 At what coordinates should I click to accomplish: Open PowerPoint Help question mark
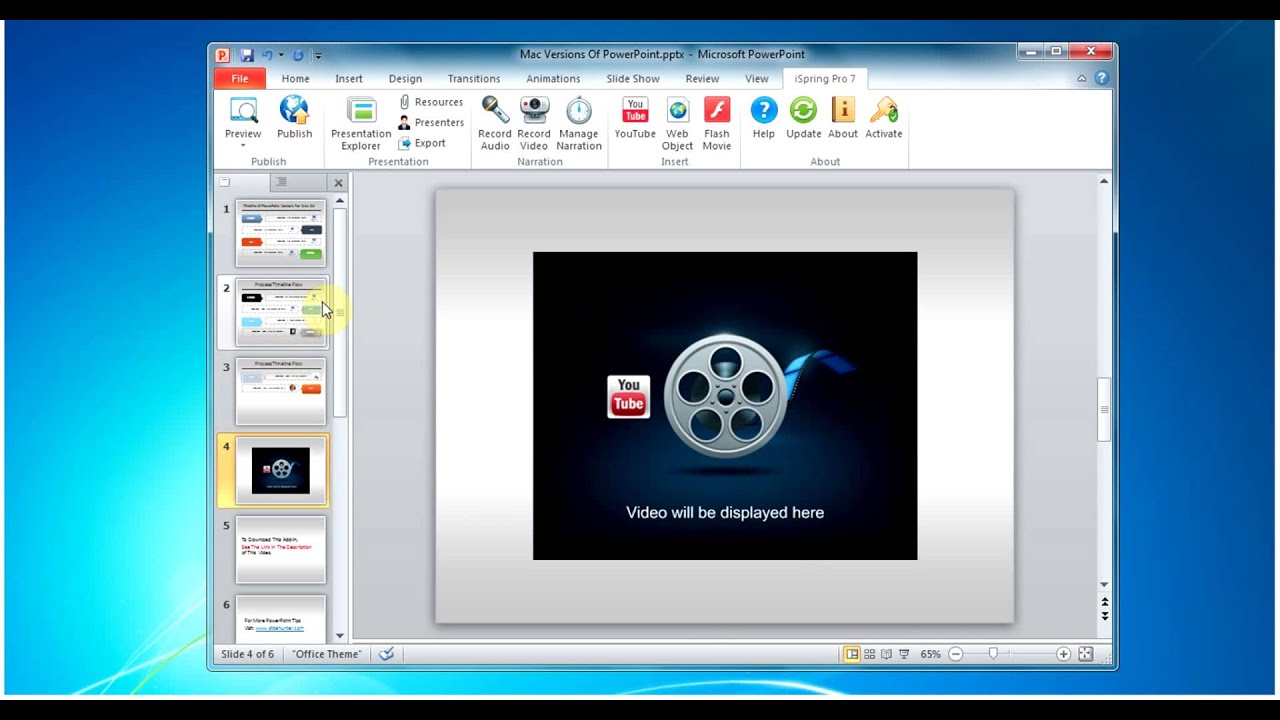[x=1102, y=78]
